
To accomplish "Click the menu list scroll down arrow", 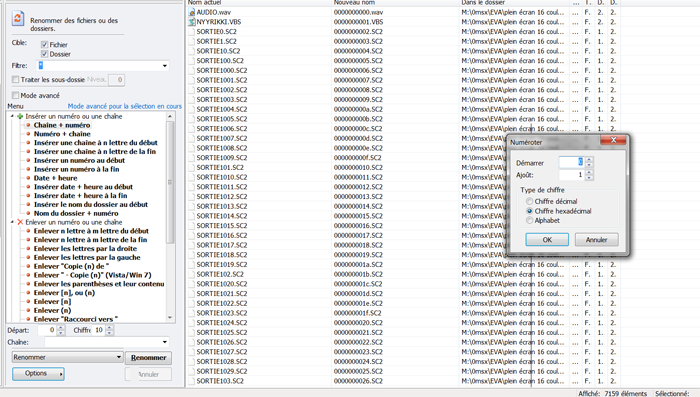I will [x=170, y=318].
